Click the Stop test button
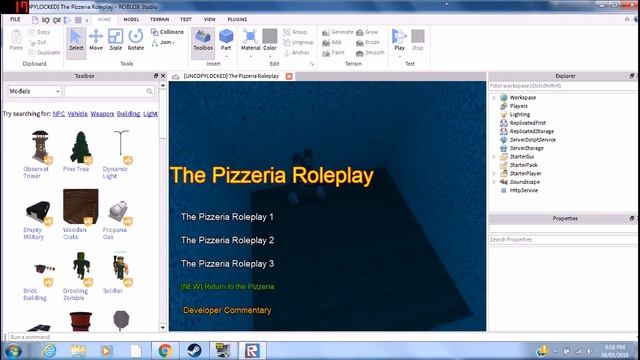The width and height of the screenshot is (640, 360). click(418, 40)
